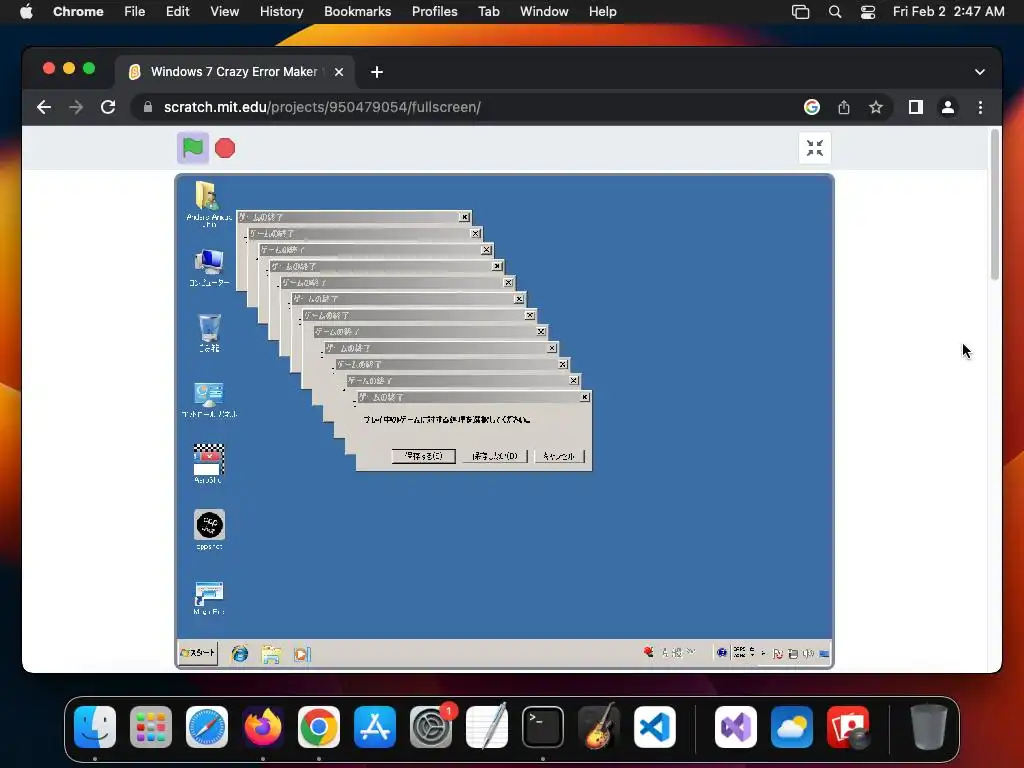
Task: Open the Edit menu
Action: point(178,12)
